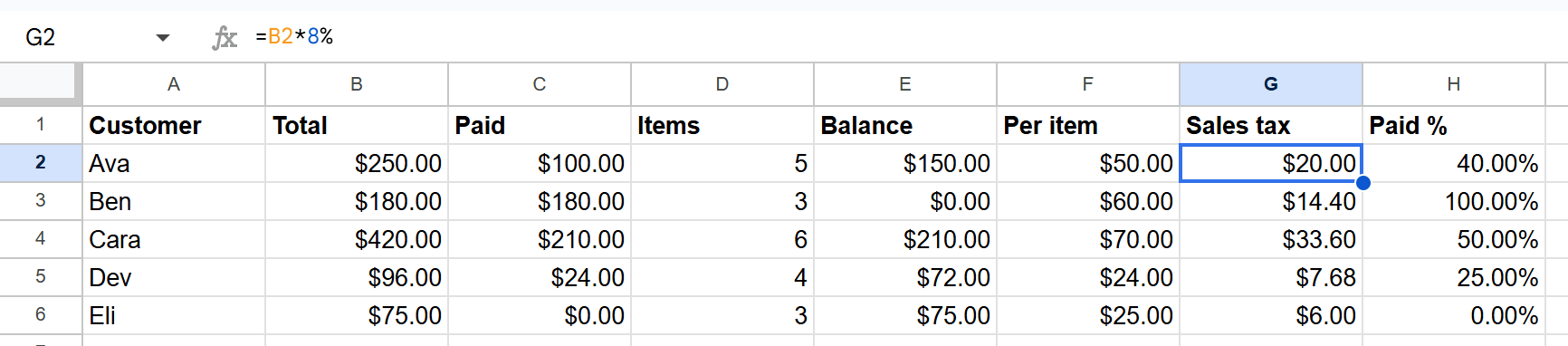Click the "Paid" header cell

tap(540, 125)
